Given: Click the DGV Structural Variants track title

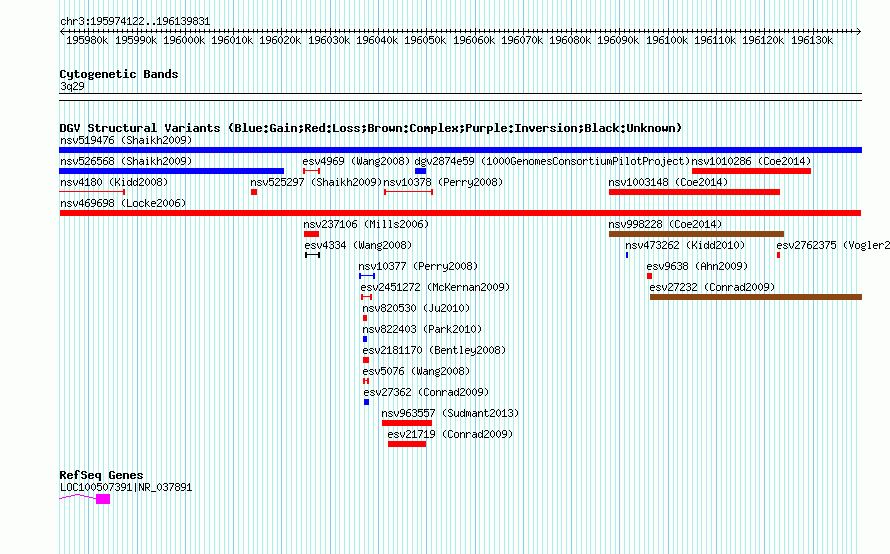Looking at the screenshot, I should (x=371, y=128).
